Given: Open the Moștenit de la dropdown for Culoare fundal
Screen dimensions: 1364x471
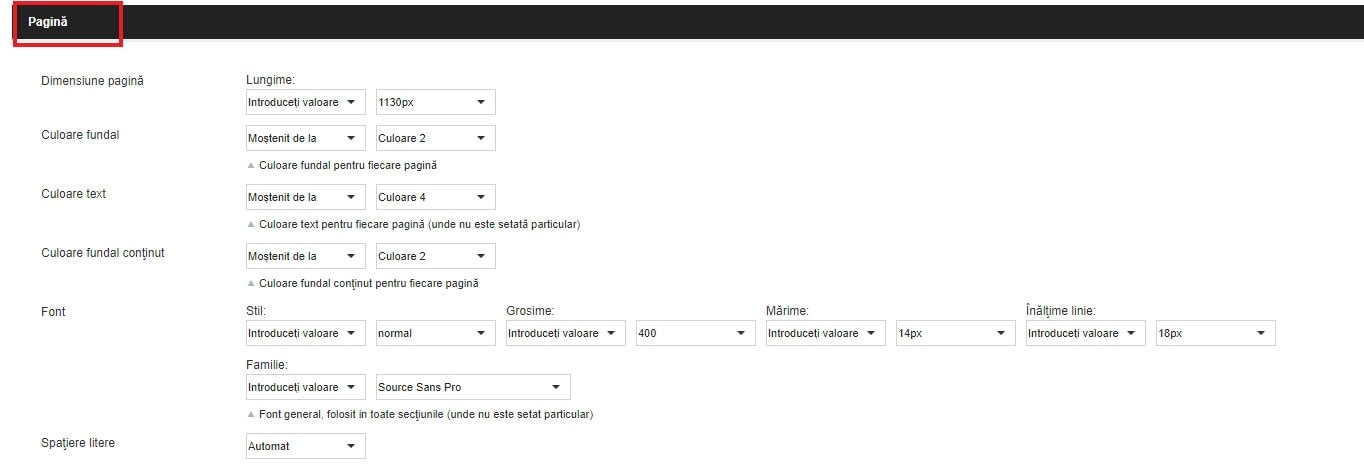Looking at the screenshot, I should [306, 138].
